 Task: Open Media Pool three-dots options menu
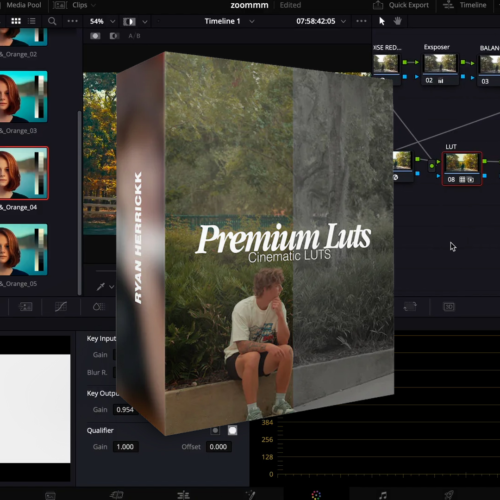tap(72, 21)
